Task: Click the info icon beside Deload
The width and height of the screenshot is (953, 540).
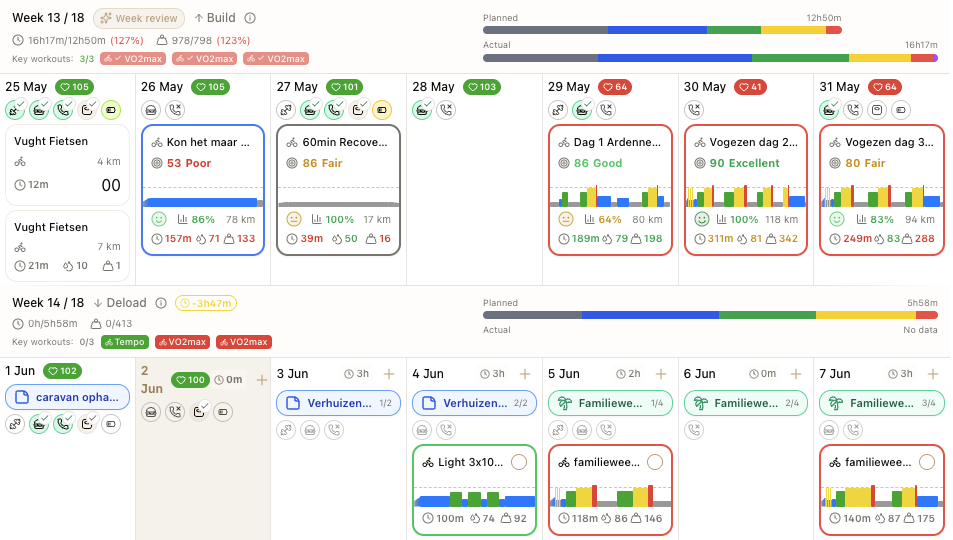Action: point(161,303)
